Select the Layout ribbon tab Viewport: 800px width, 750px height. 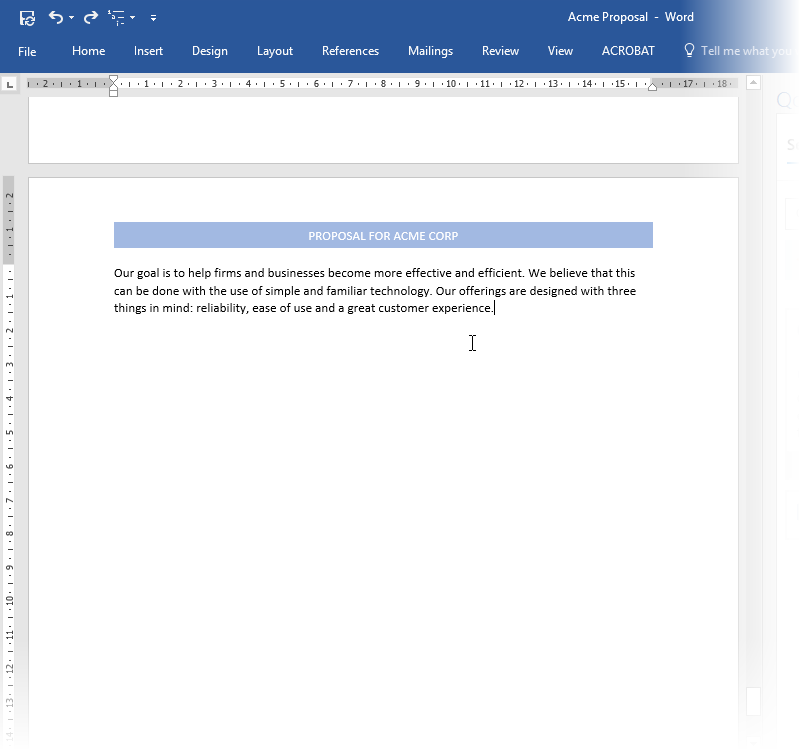274,51
